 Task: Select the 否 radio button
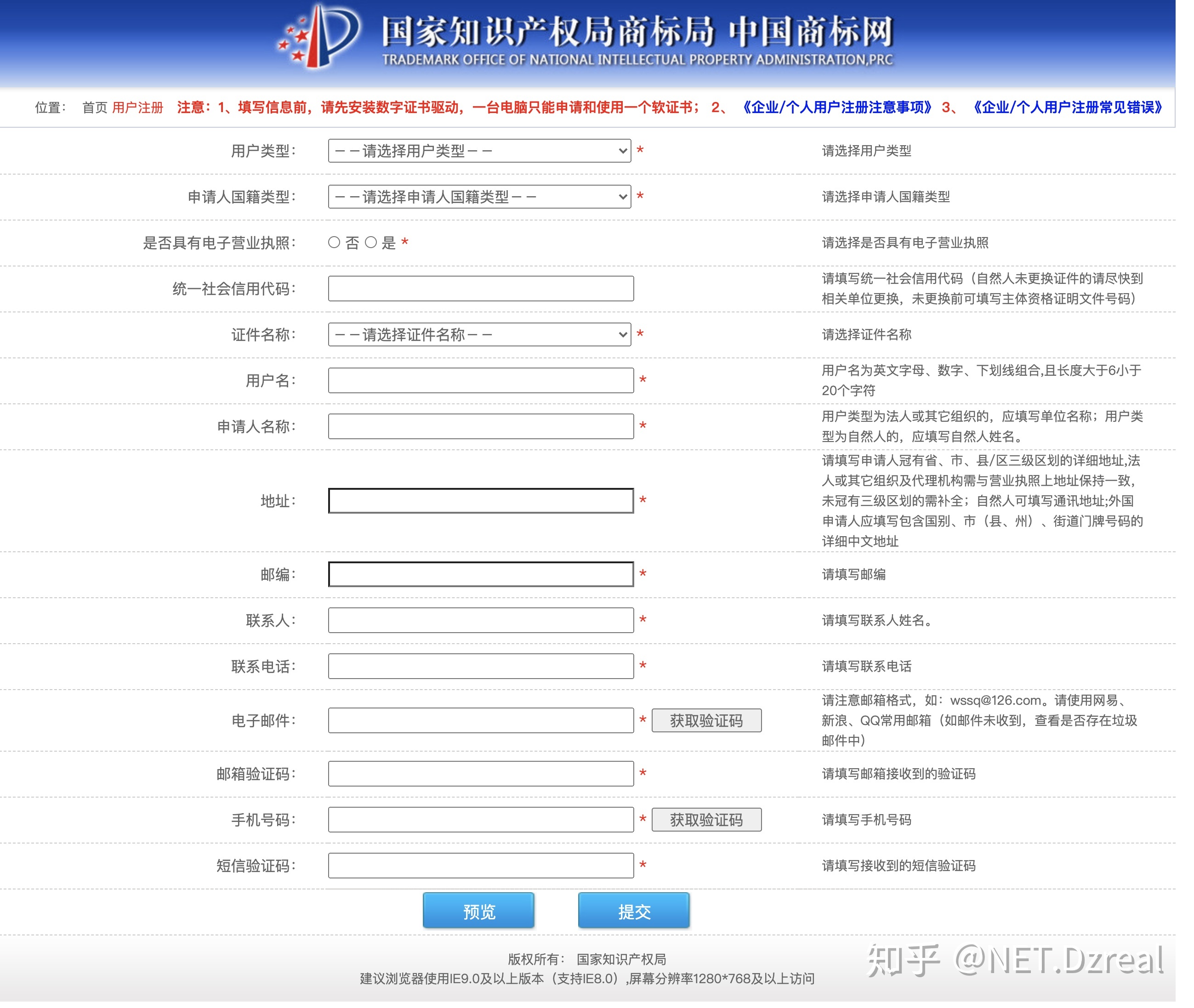point(335,243)
